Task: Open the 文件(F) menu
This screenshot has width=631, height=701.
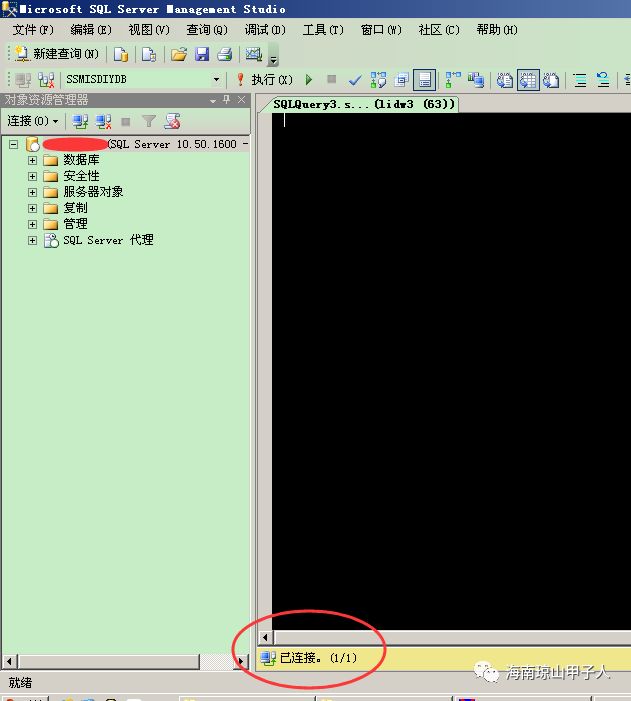Action: (33, 30)
